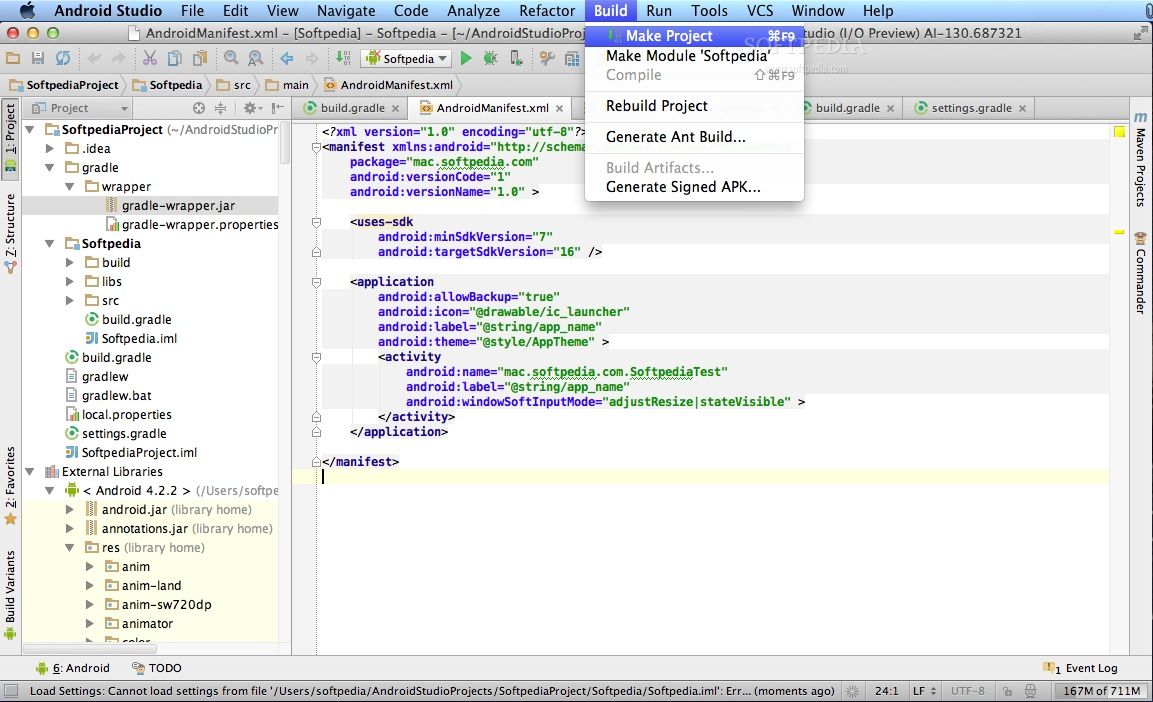The width and height of the screenshot is (1153, 702).
Task: Run app with green play icon
Action: tap(465, 58)
